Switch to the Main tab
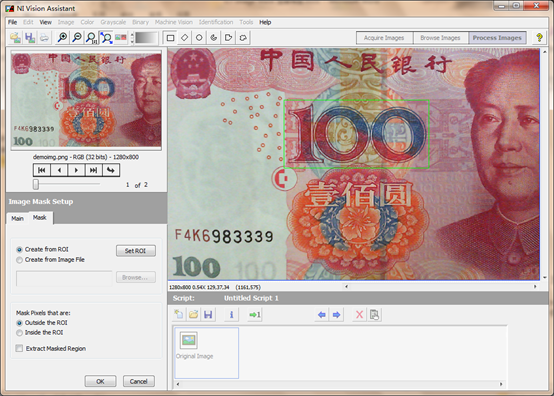The width and height of the screenshot is (554, 396). (17, 218)
